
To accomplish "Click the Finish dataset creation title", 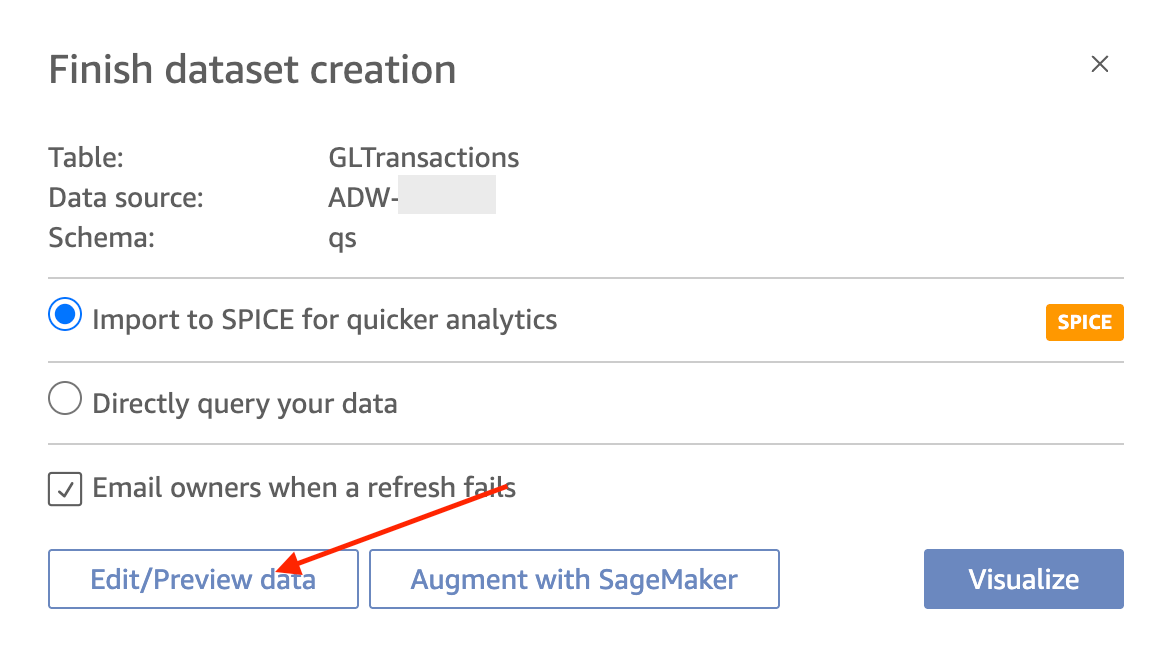I will tap(252, 70).
